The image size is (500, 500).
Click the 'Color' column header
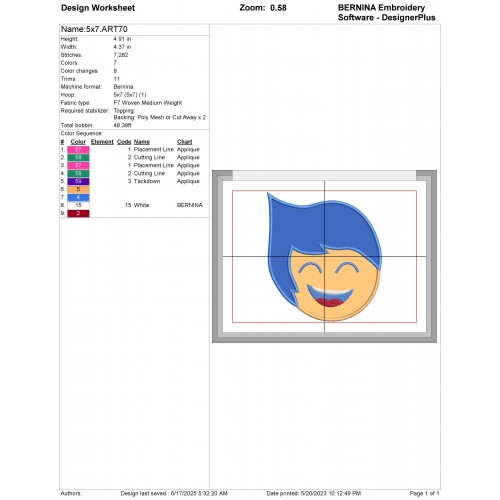pyautogui.click(x=78, y=142)
